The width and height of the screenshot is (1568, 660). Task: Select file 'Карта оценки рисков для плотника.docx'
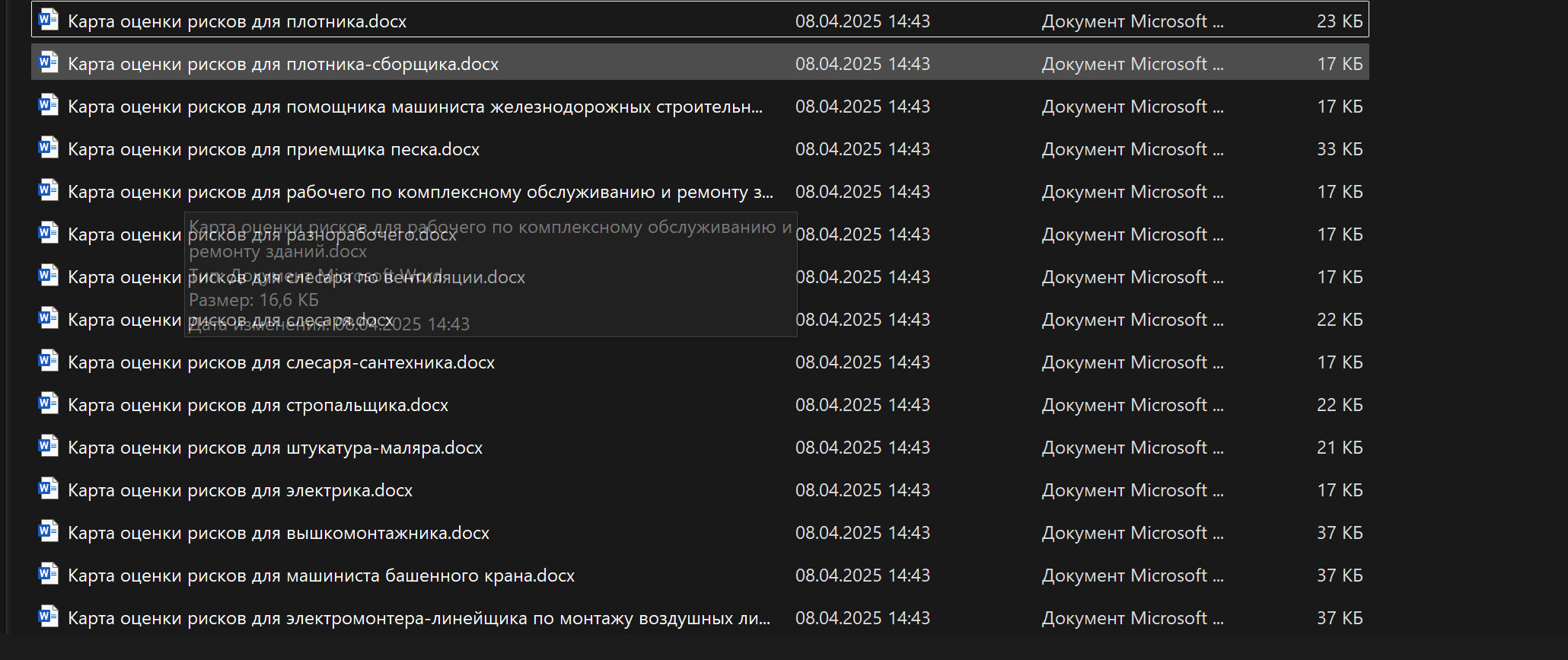tap(237, 21)
